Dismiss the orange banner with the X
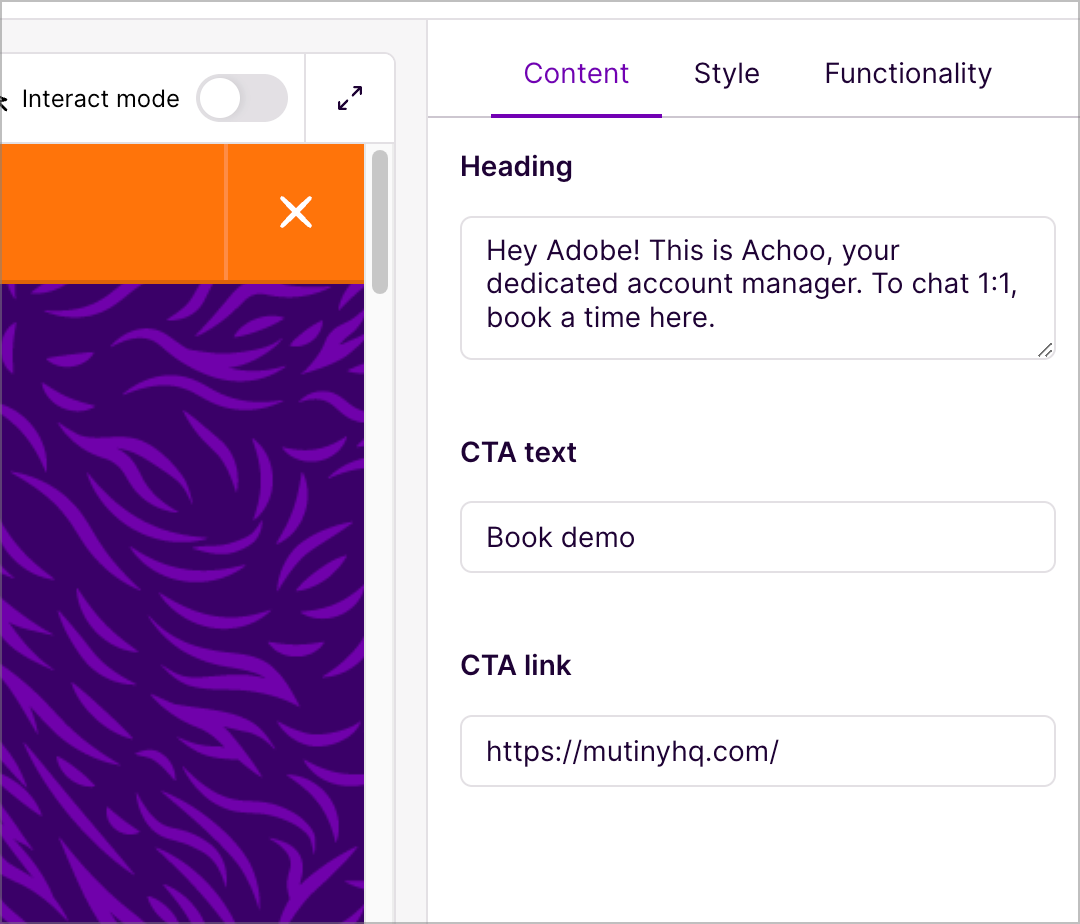This screenshot has width=1080, height=924. pos(296,212)
